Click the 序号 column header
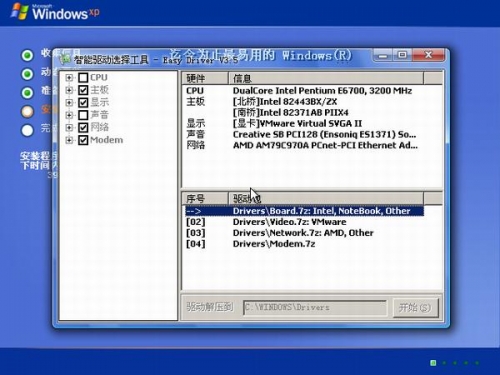Viewport: 500px width, 375px height. [x=205, y=199]
